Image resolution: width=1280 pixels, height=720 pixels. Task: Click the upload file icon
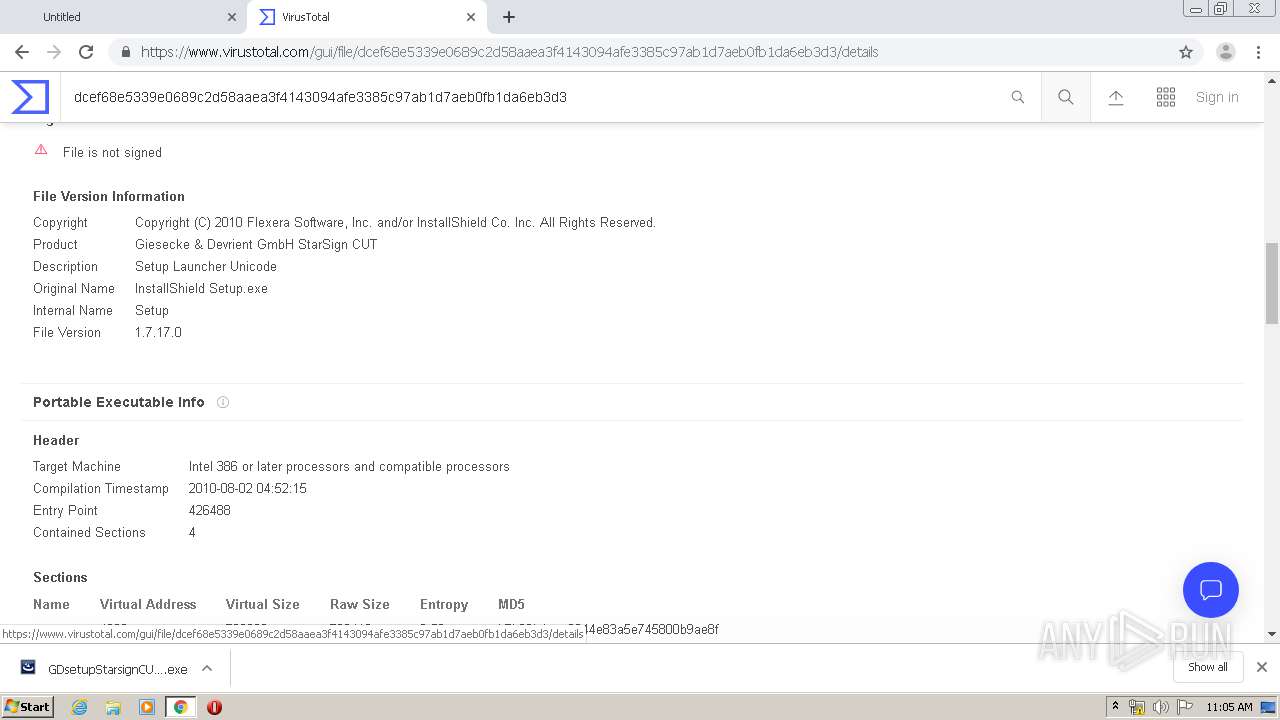pos(1116,97)
